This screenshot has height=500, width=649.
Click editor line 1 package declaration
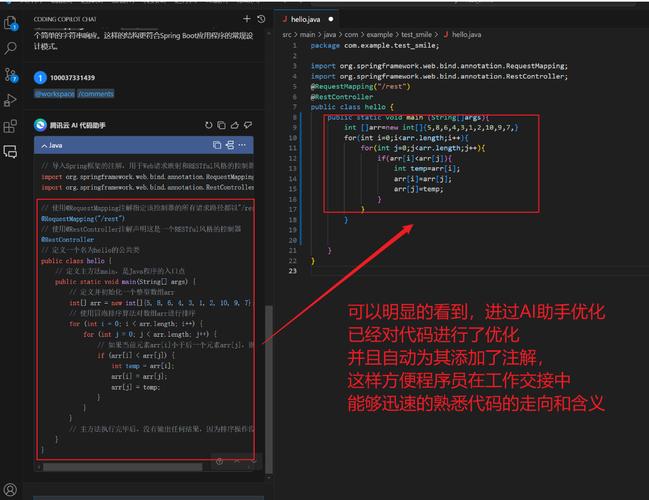pyautogui.click(x=375, y=46)
